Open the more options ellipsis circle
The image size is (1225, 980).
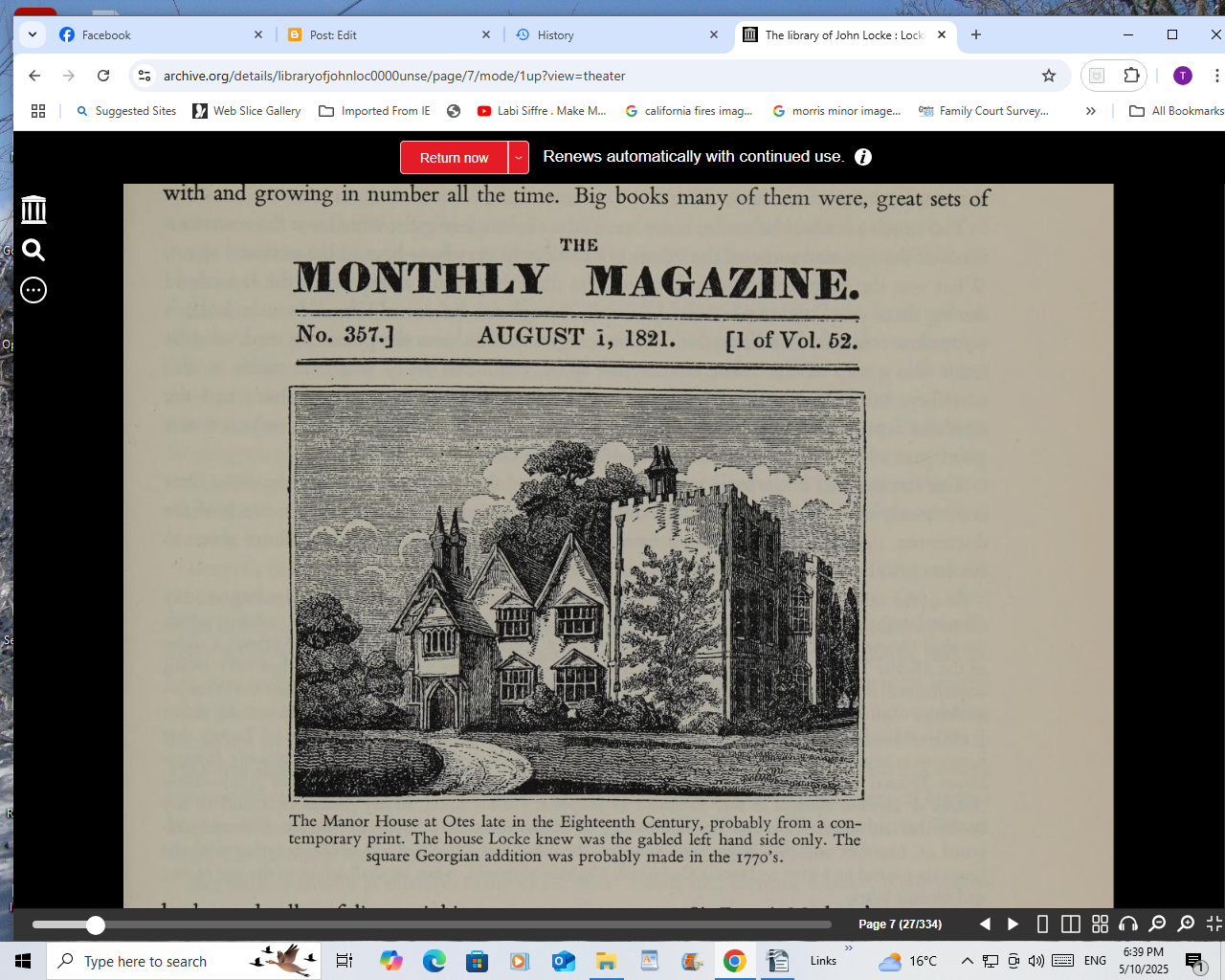click(33, 290)
